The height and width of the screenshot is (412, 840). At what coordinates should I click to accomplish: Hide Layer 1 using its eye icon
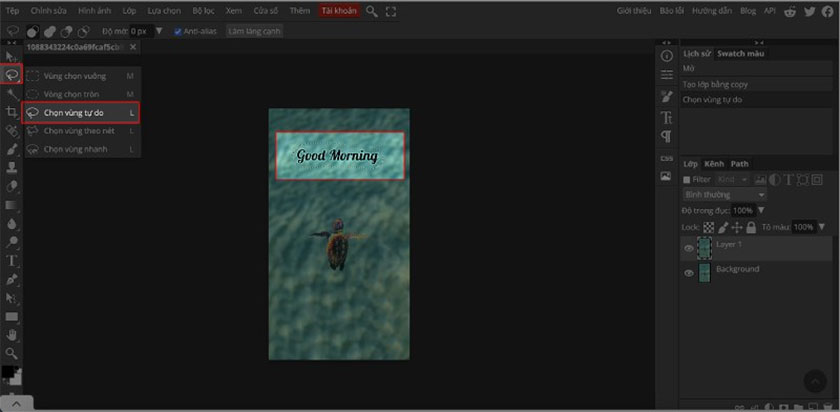[688, 248]
